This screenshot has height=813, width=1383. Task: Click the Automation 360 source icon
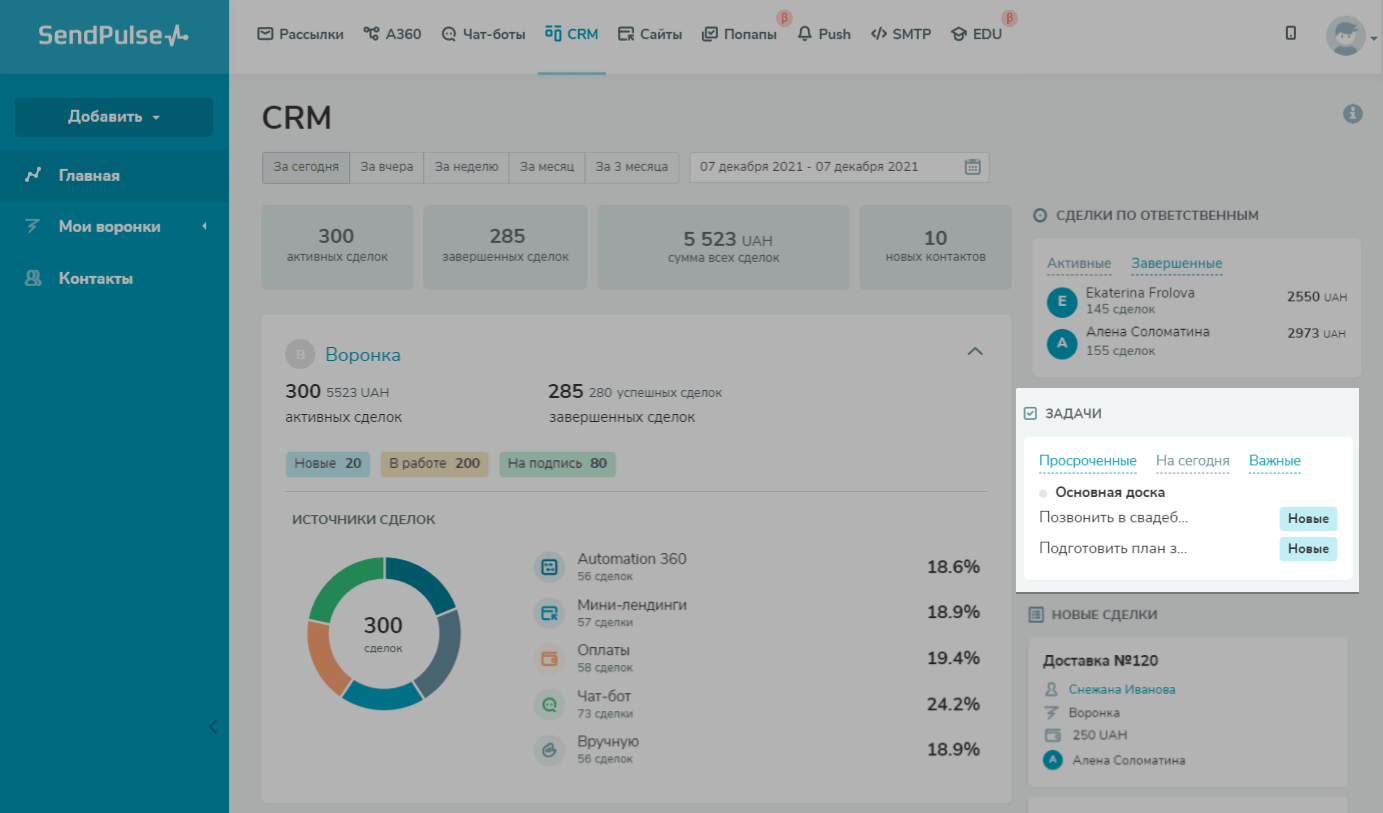pos(549,567)
